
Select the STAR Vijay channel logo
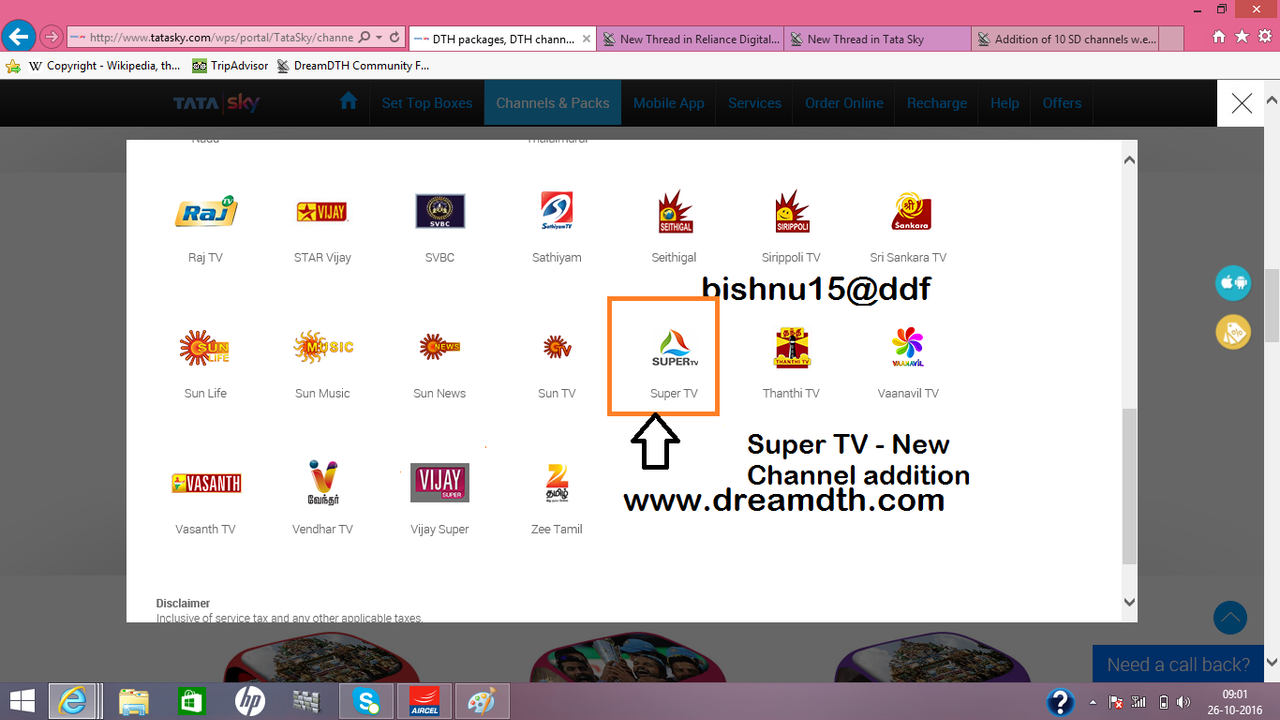tap(322, 212)
